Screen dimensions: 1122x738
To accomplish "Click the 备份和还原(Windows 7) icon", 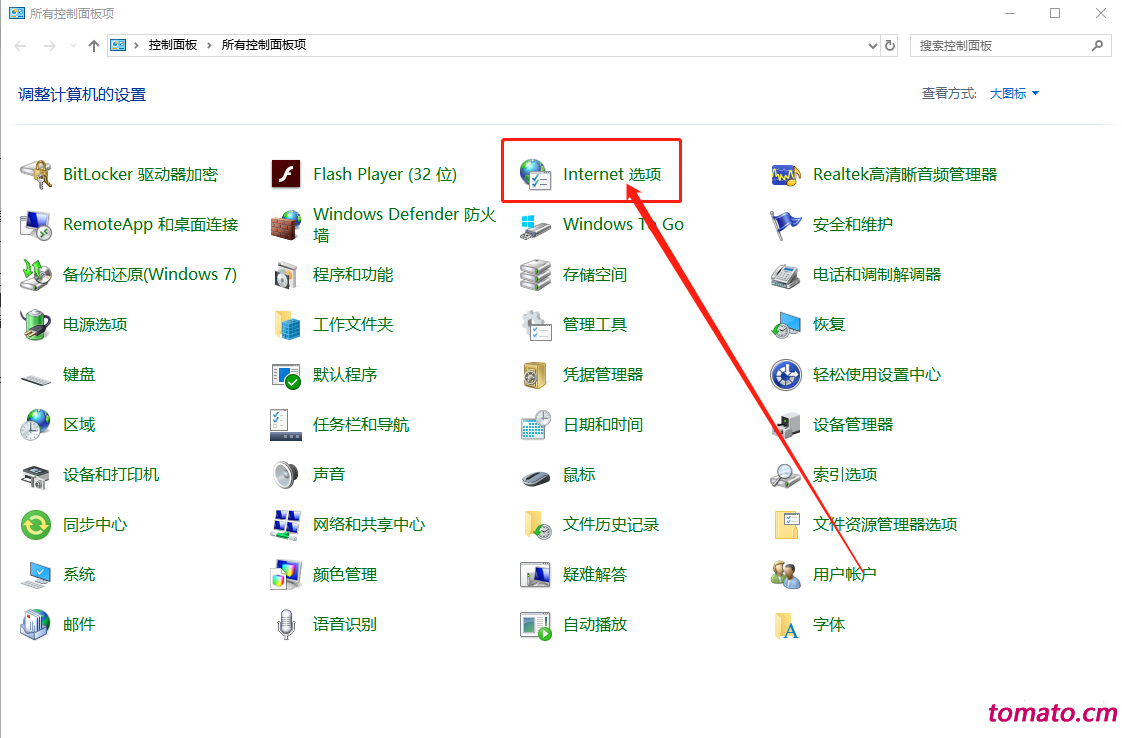I will pyautogui.click(x=36, y=275).
